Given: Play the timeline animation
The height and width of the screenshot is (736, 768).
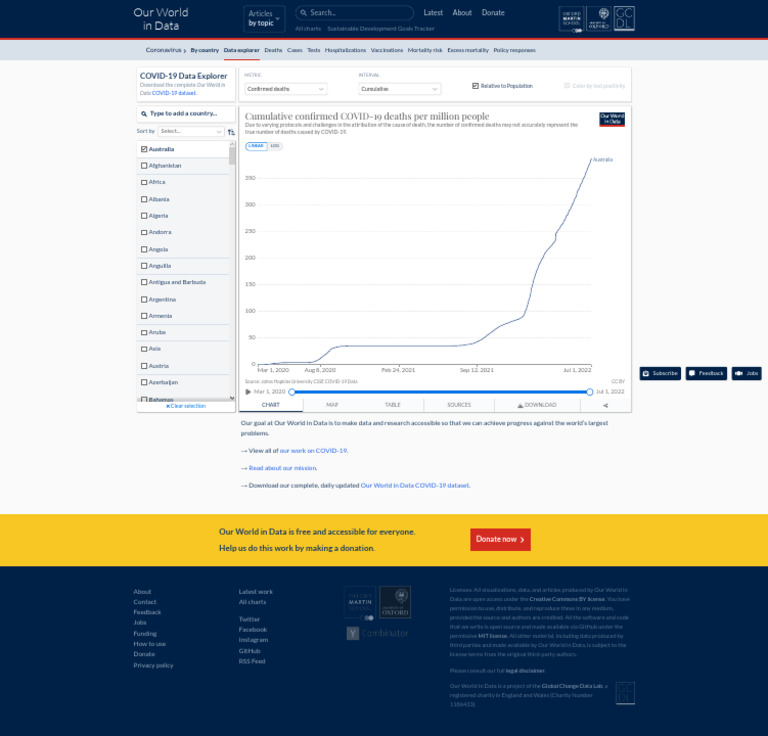Looking at the screenshot, I should coord(248,392).
